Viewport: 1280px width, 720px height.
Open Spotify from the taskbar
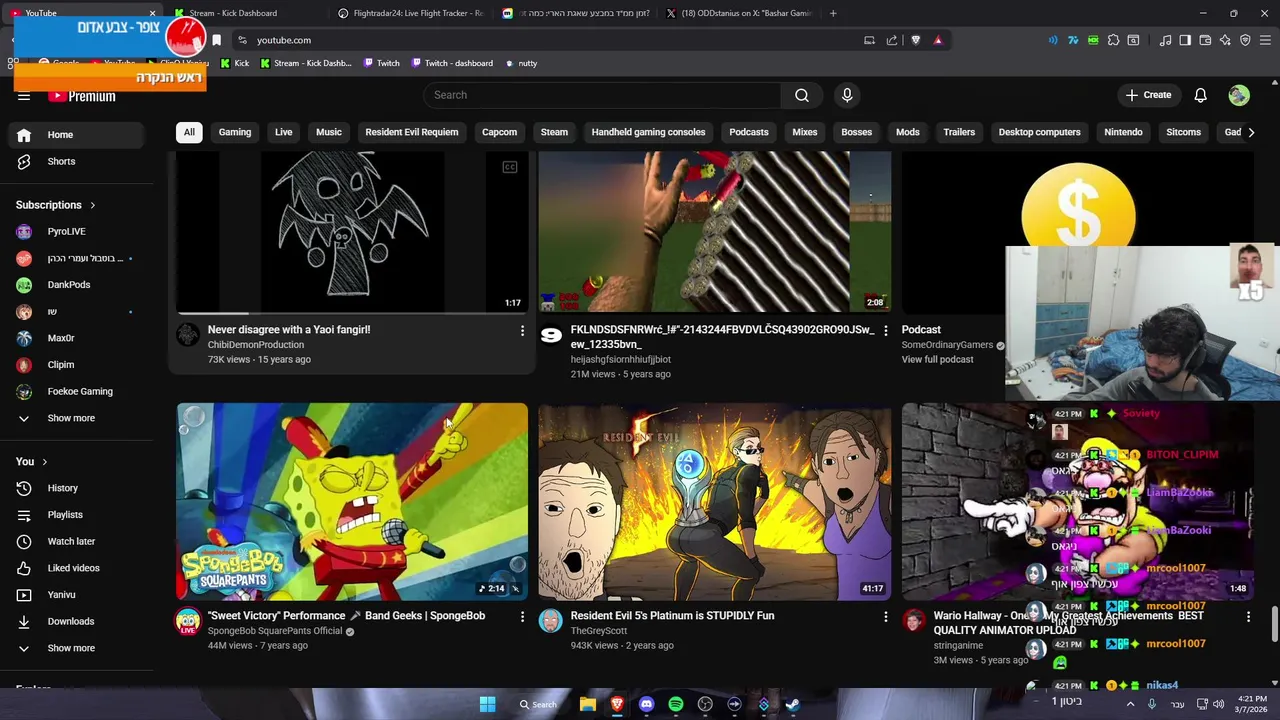click(x=676, y=704)
